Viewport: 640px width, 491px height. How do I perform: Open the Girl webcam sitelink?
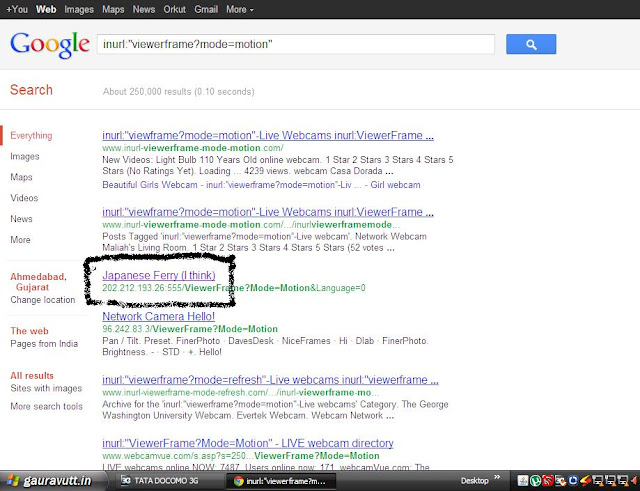tap(395, 185)
